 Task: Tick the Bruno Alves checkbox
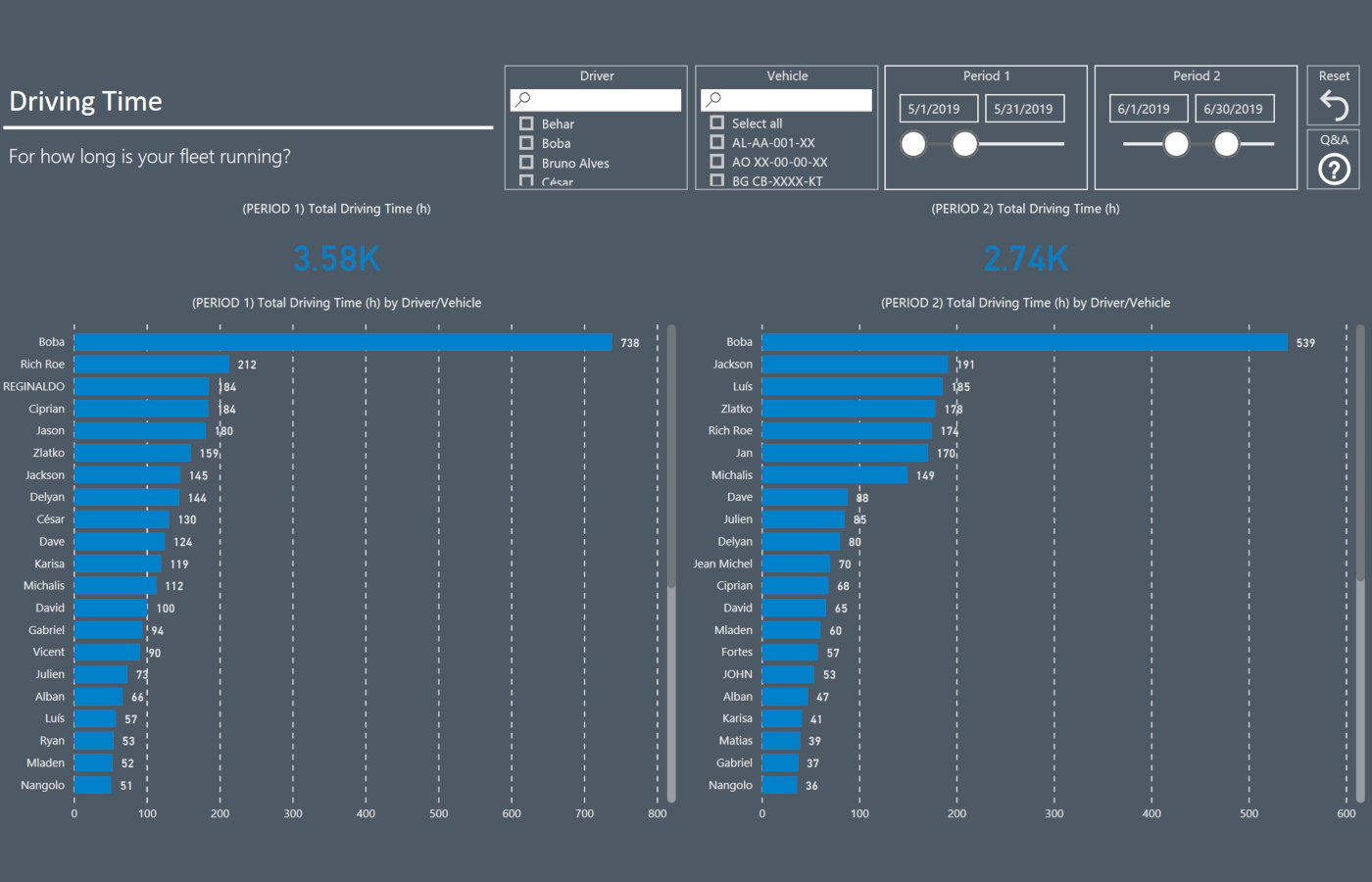[526, 163]
